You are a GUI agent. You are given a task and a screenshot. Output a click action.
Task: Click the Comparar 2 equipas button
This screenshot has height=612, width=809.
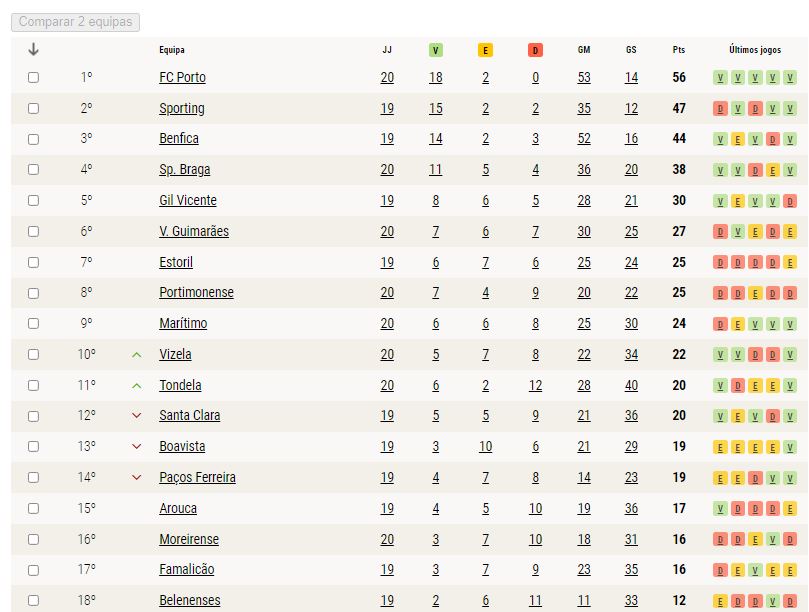coord(75,22)
